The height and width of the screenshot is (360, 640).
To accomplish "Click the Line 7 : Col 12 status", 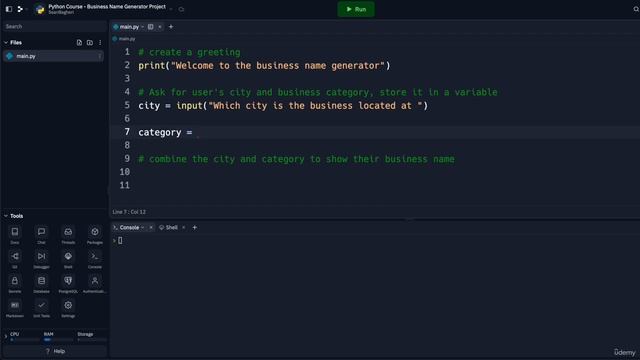I will click(x=129, y=212).
